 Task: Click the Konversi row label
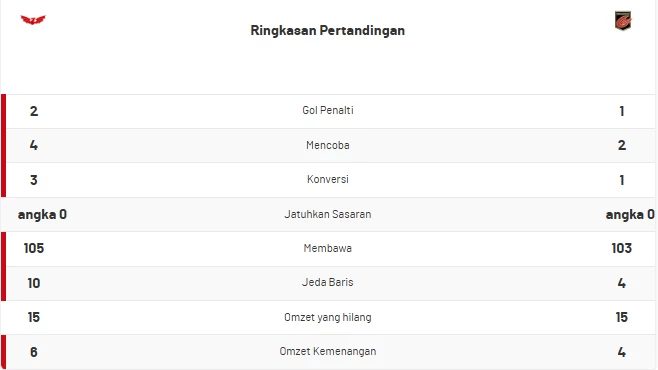328,179
